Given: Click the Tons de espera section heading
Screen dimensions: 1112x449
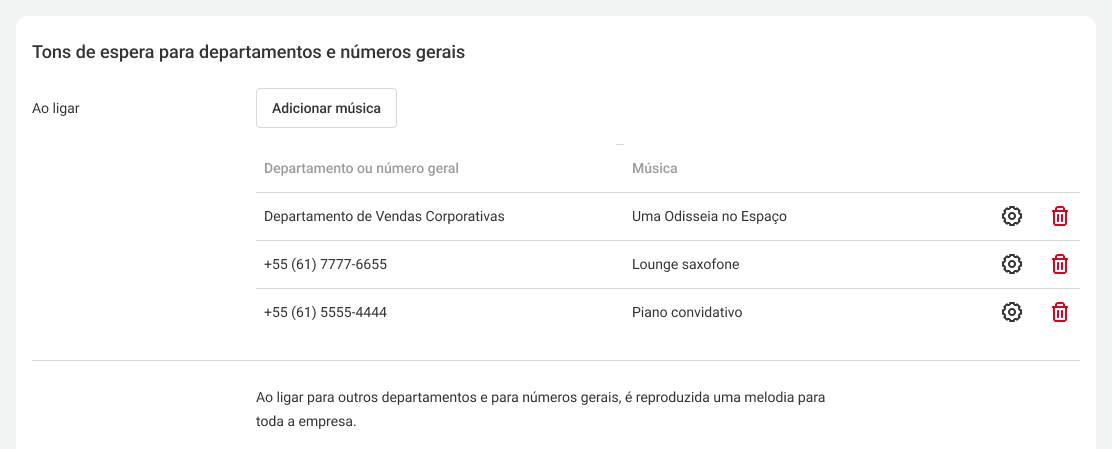Looking at the screenshot, I should [248, 51].
